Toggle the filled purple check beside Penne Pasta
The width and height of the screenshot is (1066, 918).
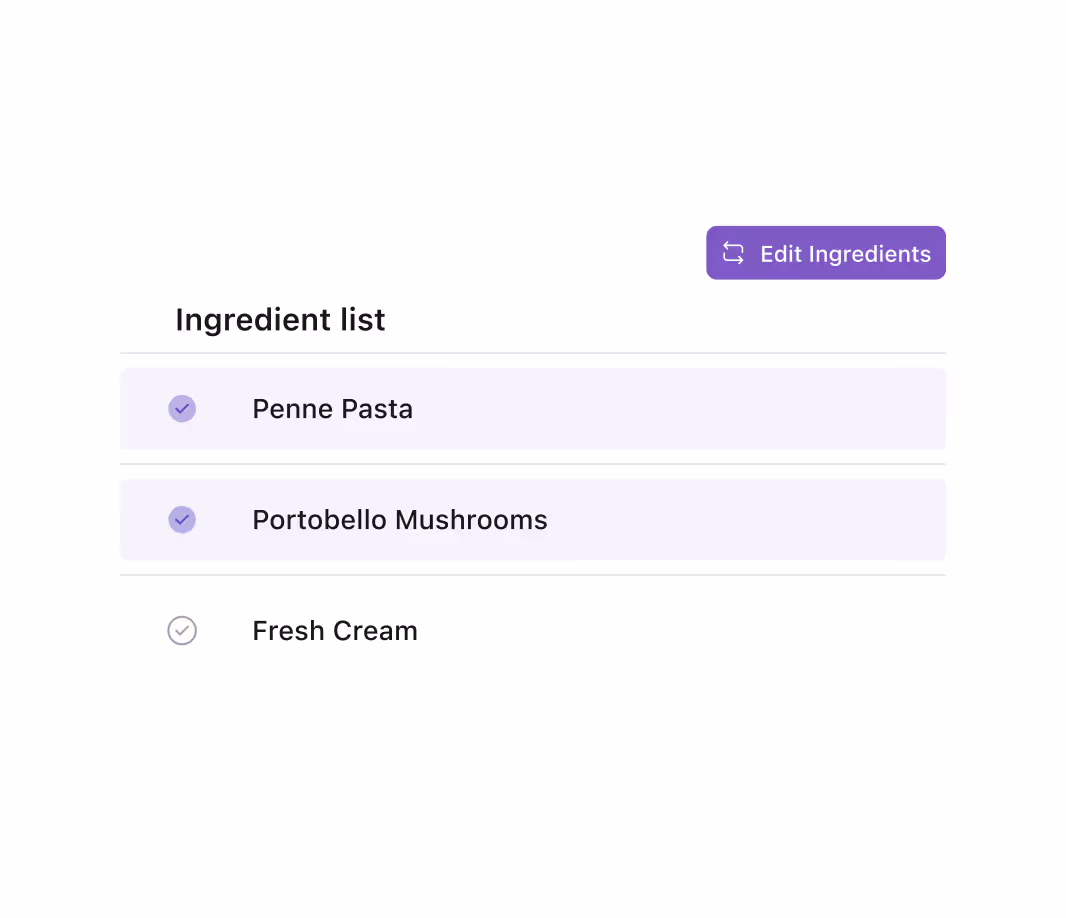tap(182, 409)
